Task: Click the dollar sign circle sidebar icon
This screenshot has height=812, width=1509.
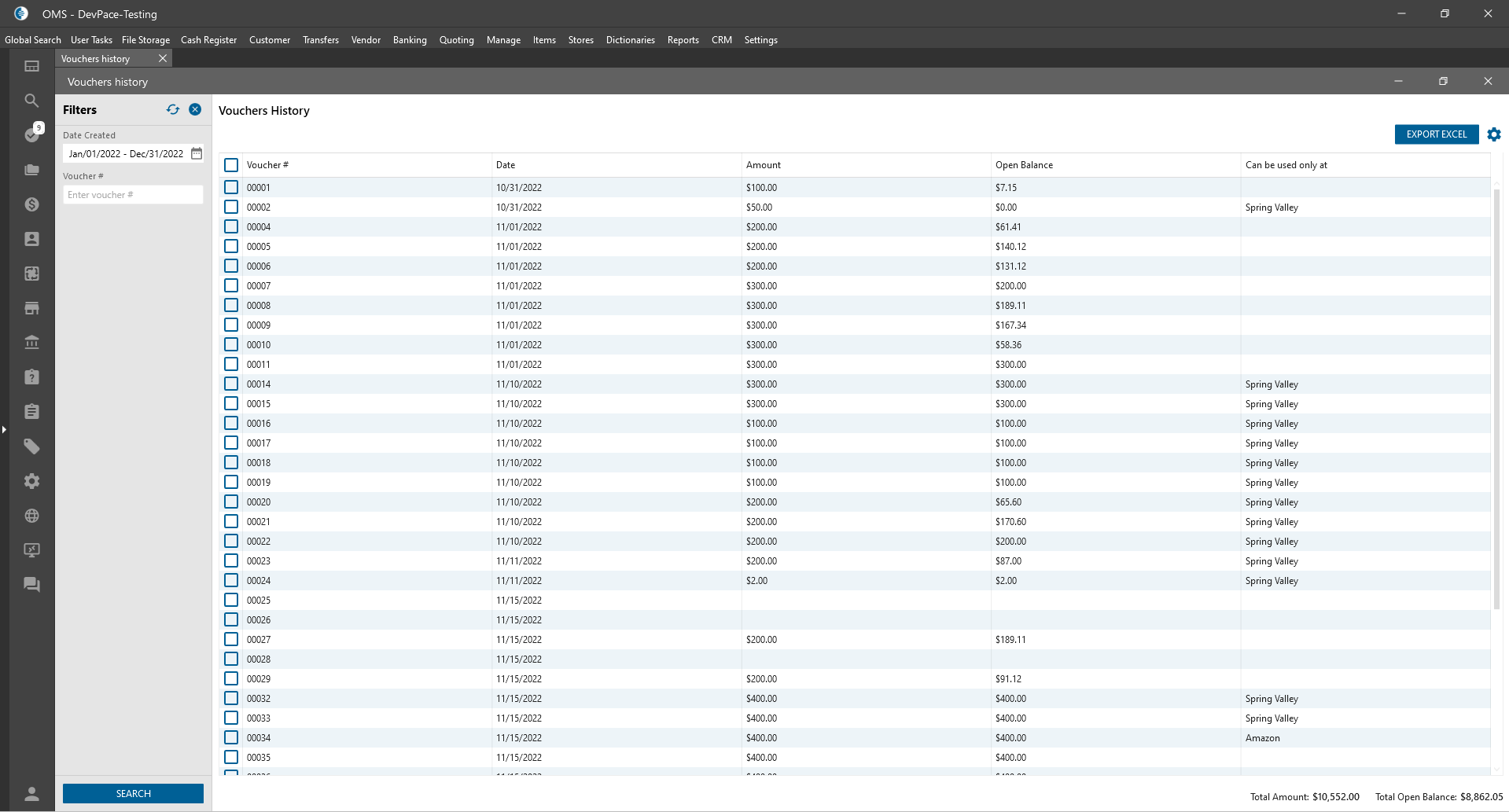Action: 31,204
